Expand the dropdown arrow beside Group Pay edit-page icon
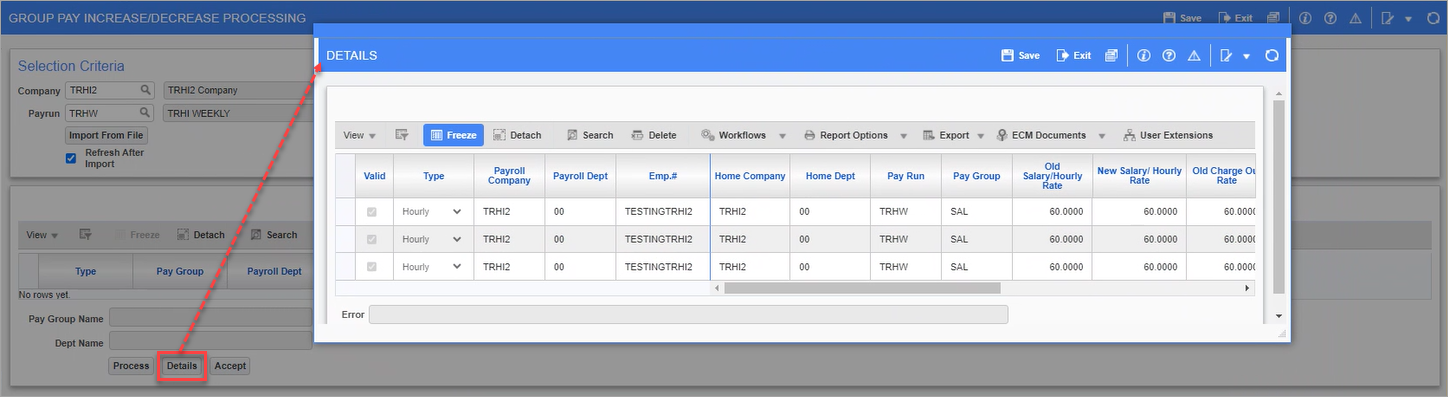The width and height of the screenshot is (1448, 397). (x=1408, y=19)
